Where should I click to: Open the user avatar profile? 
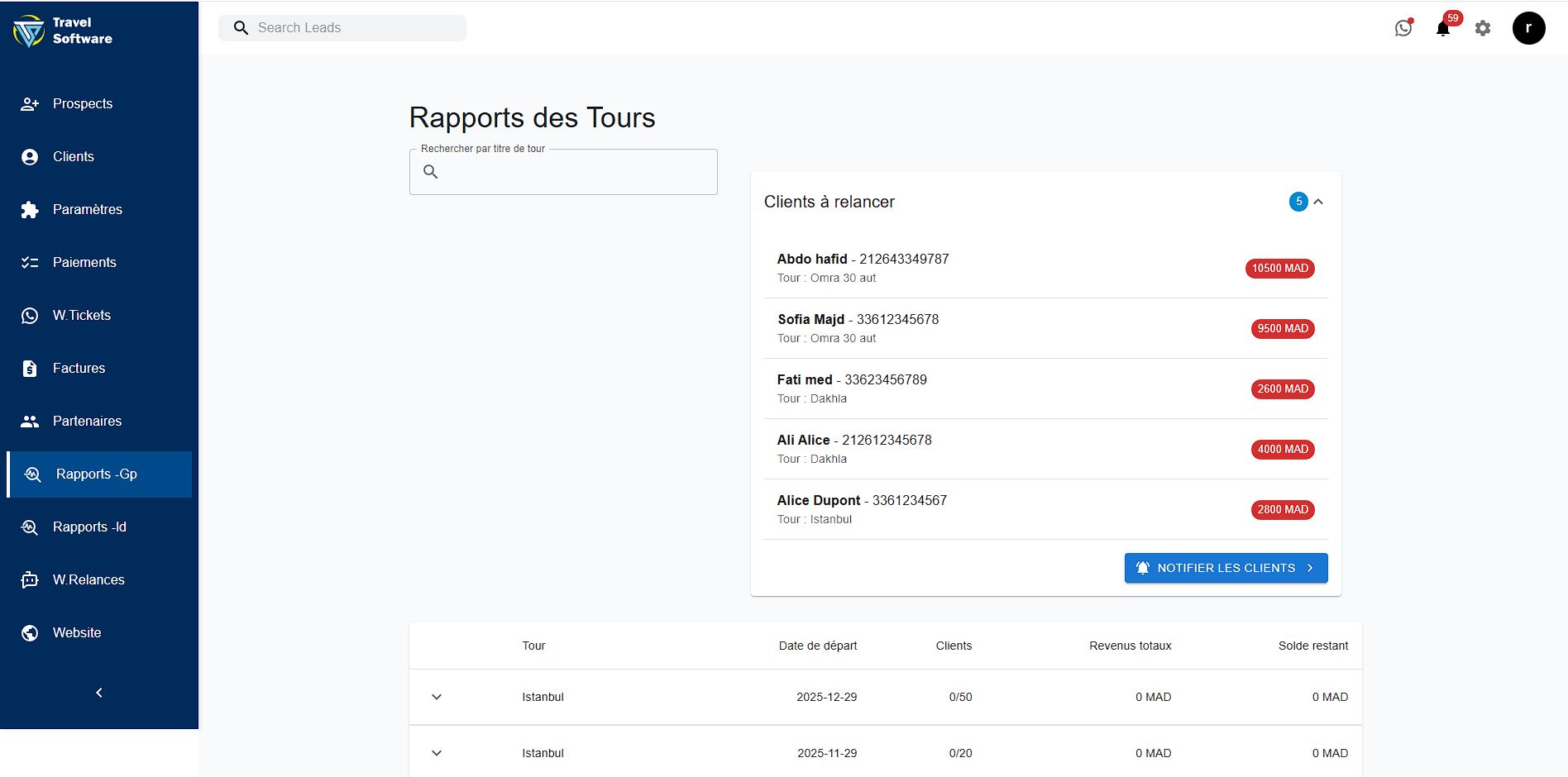[x=1529, y=27]
